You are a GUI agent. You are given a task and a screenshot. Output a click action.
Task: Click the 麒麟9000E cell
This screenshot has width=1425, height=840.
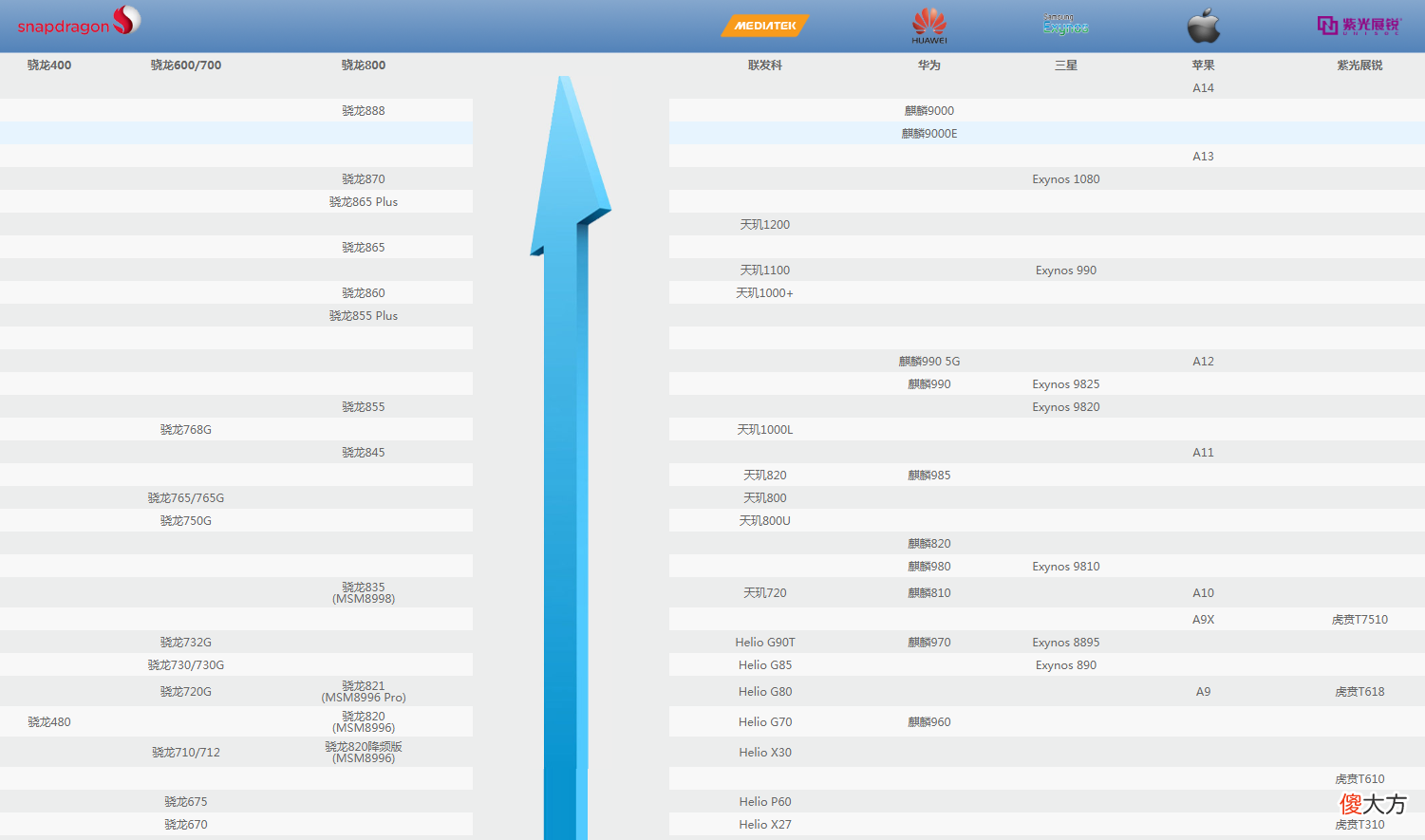point(929,134)
